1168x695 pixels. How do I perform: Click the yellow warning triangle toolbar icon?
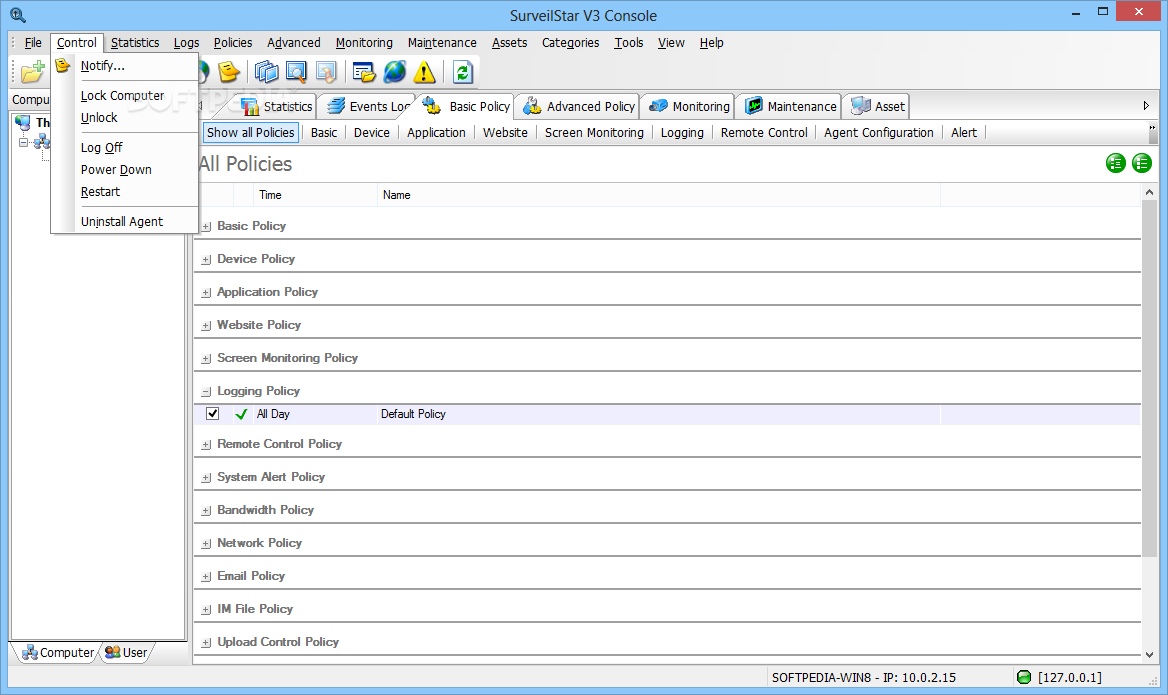tap(425, 72)
